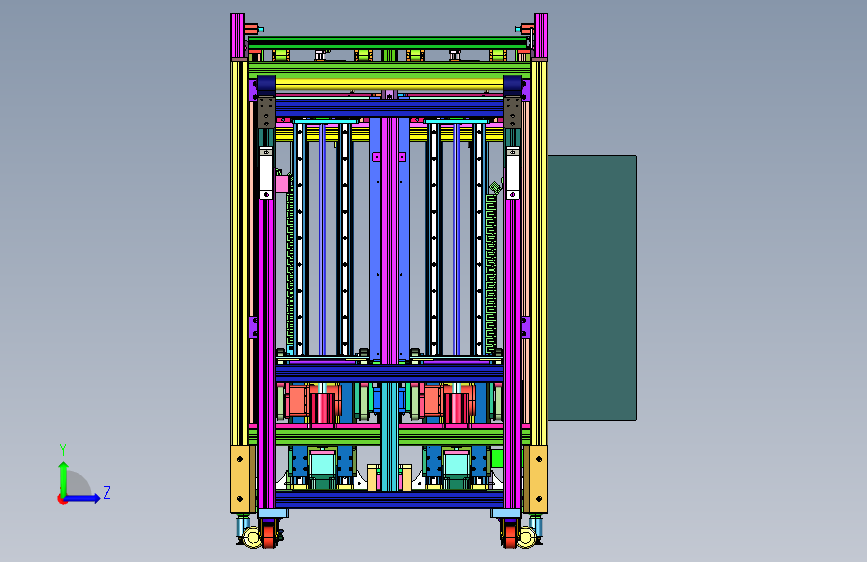Click the red X axis origin dot
Viewport: 867px width, 562px height.
pos(62,499)
